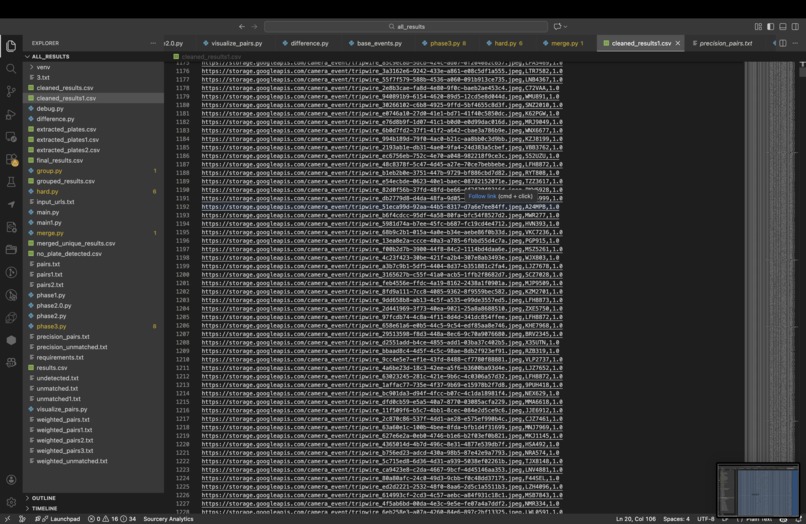This screenshot has height=524, width=806.
Task: Click the UTF-8 encoding status item
Action: click(x=705, y=519)
